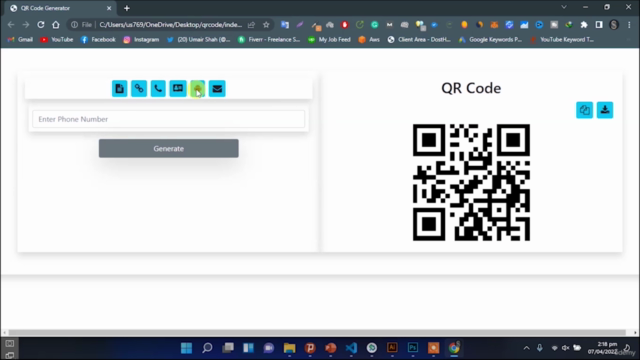Select the contact card QR type icon
This screenshot has width=640, height=360.
pos(178,89)
